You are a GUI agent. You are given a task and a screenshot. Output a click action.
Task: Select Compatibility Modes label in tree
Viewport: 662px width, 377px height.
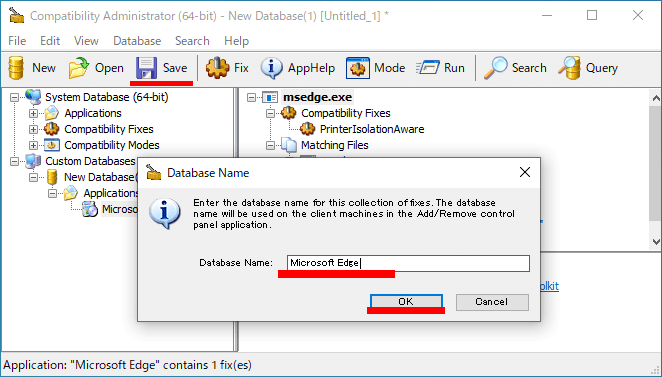112,145
